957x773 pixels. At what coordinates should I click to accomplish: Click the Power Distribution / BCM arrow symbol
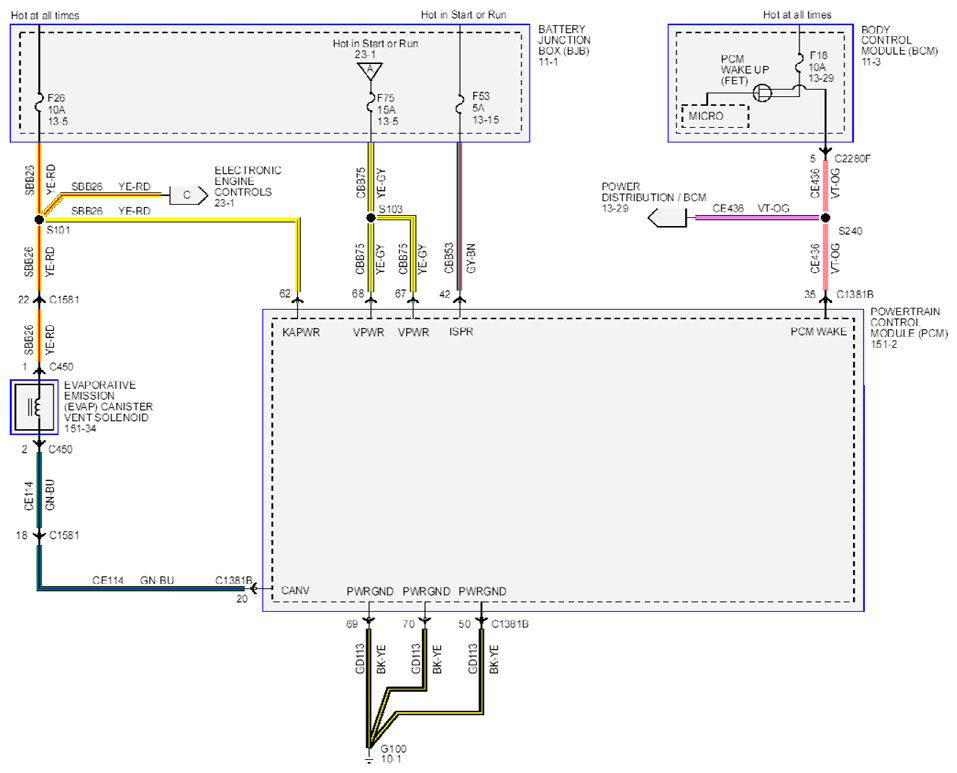click(x=666, y=217)
